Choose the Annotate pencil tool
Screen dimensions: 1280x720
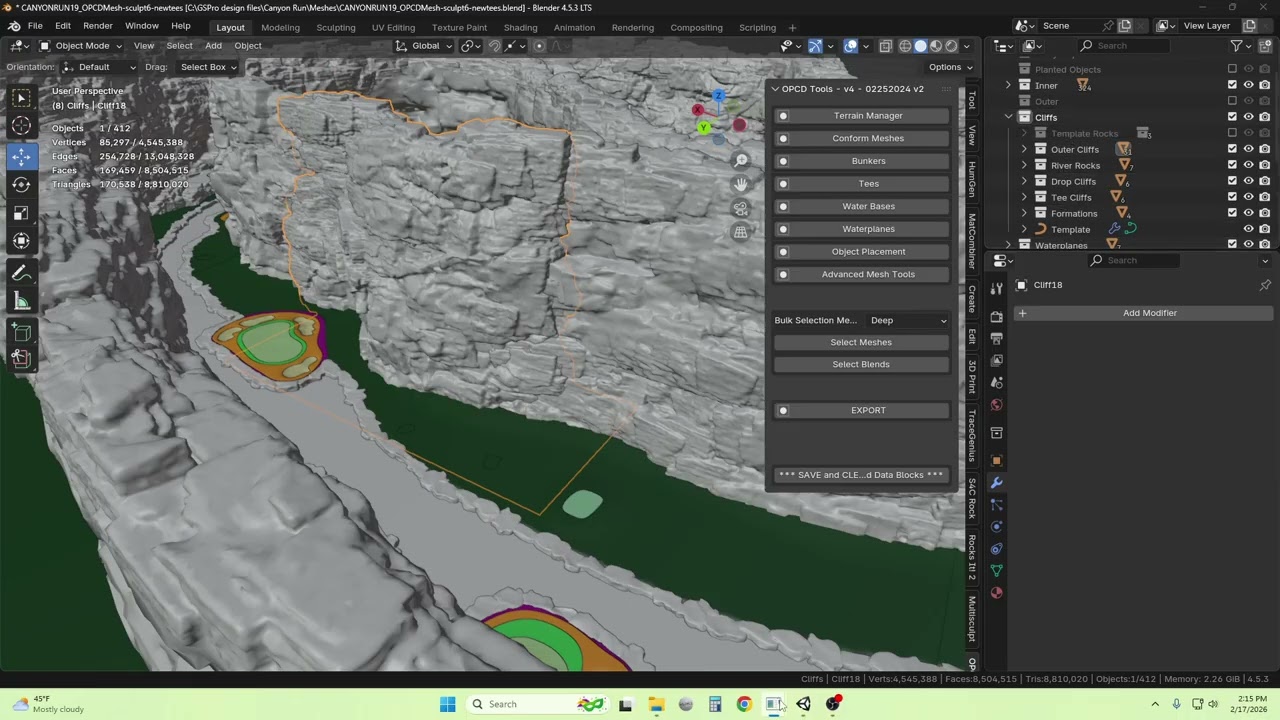coord(21,273)
